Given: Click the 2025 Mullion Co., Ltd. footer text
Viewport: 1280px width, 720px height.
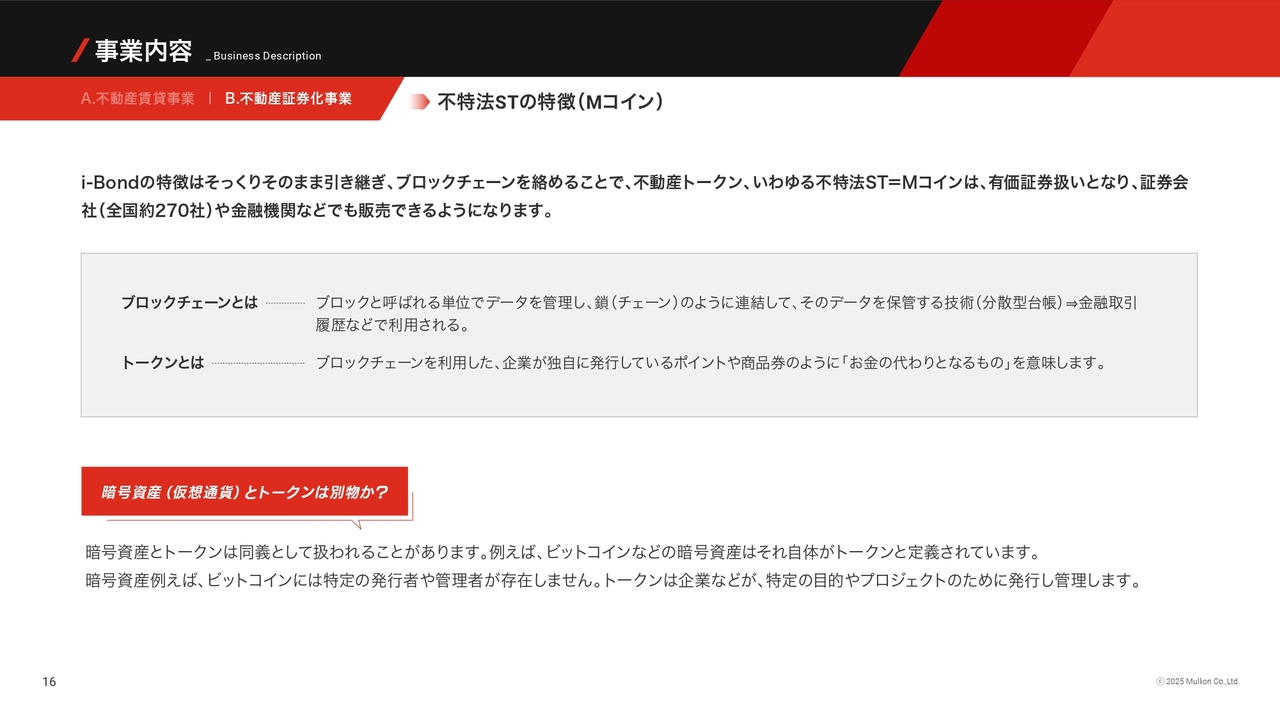Looking at the screenshot, I should coord(1202,682).
